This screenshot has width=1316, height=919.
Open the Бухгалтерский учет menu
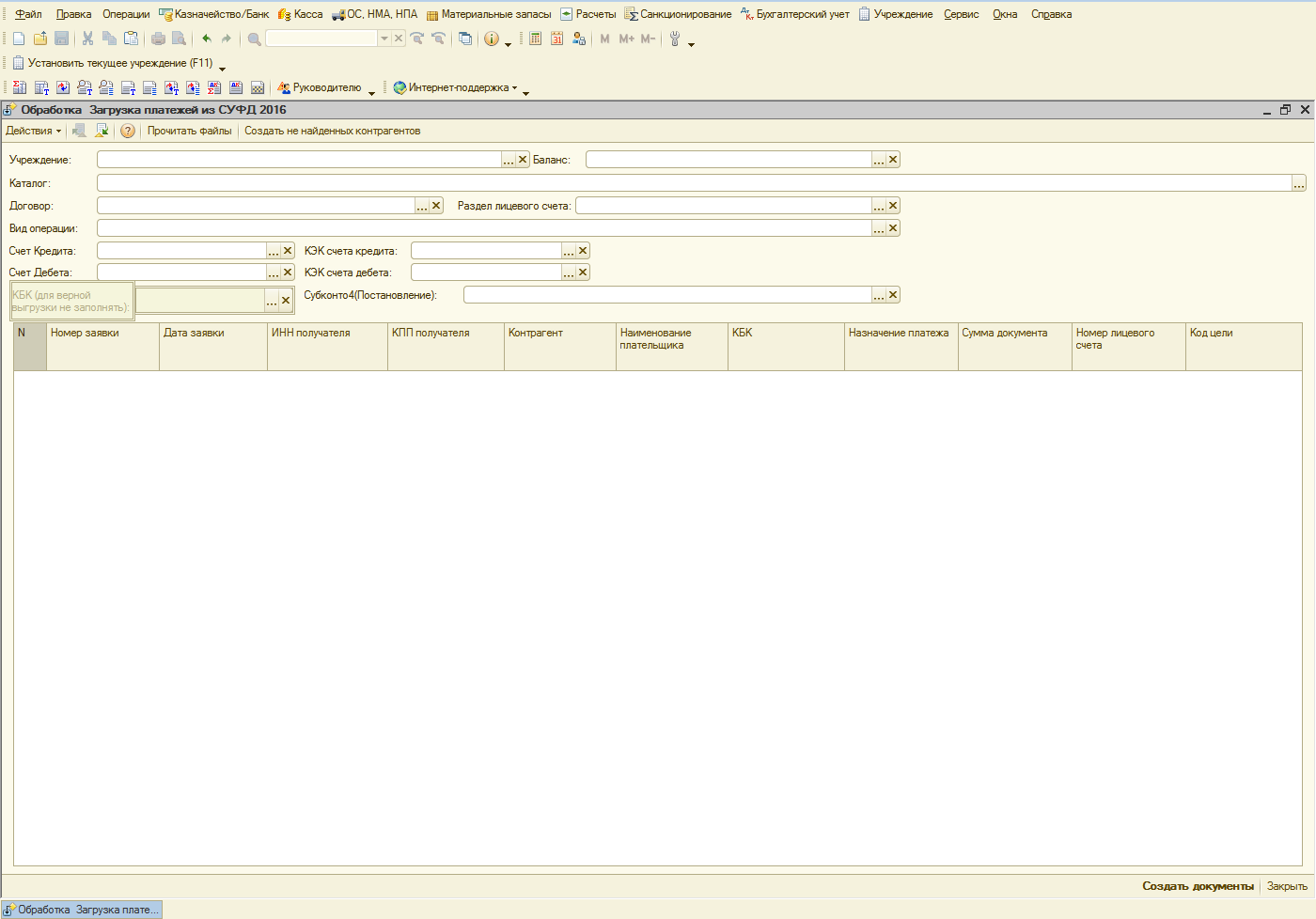(x=795, y=14)
